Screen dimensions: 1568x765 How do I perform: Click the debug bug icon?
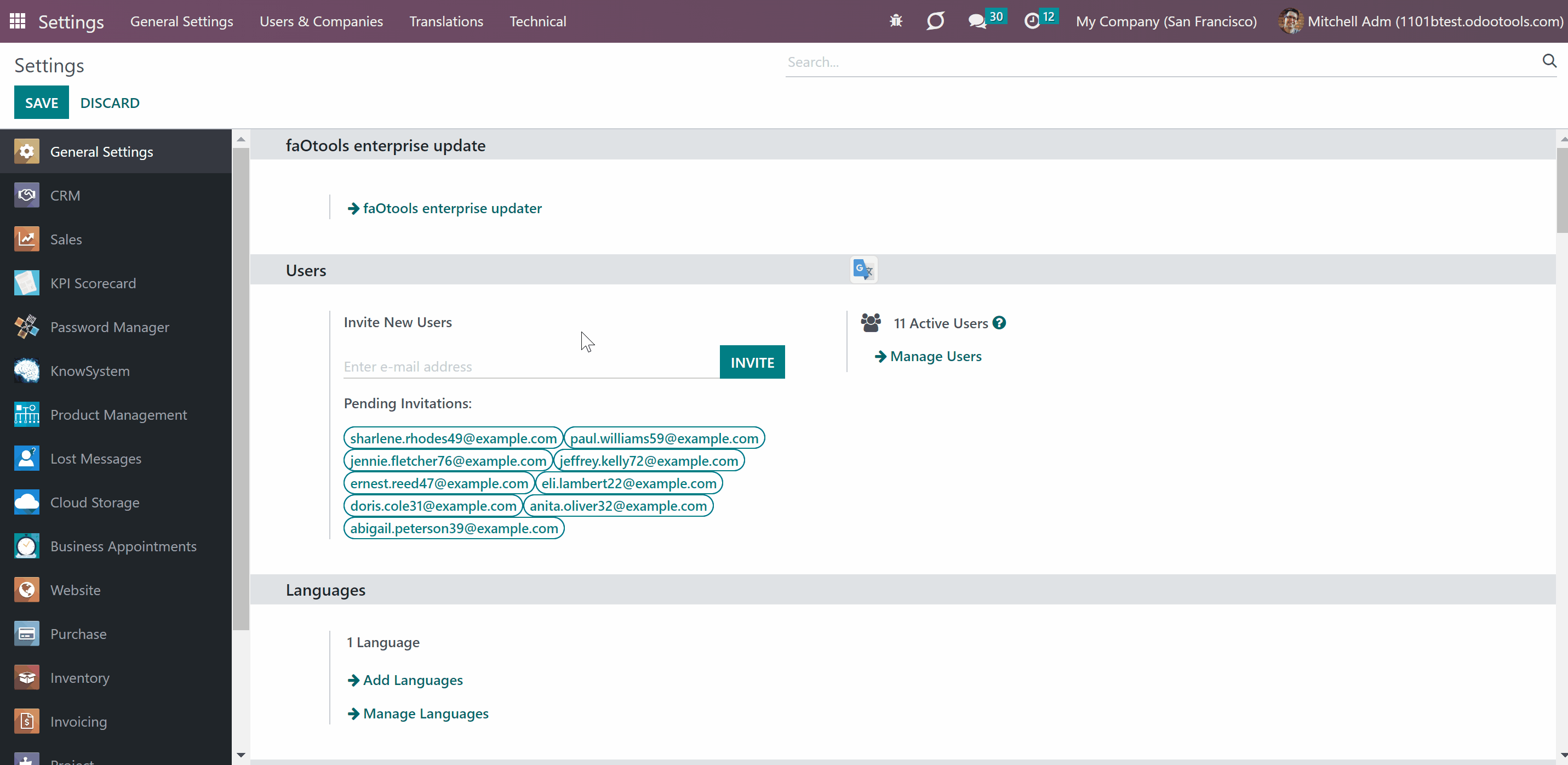(x=895, y=21)
